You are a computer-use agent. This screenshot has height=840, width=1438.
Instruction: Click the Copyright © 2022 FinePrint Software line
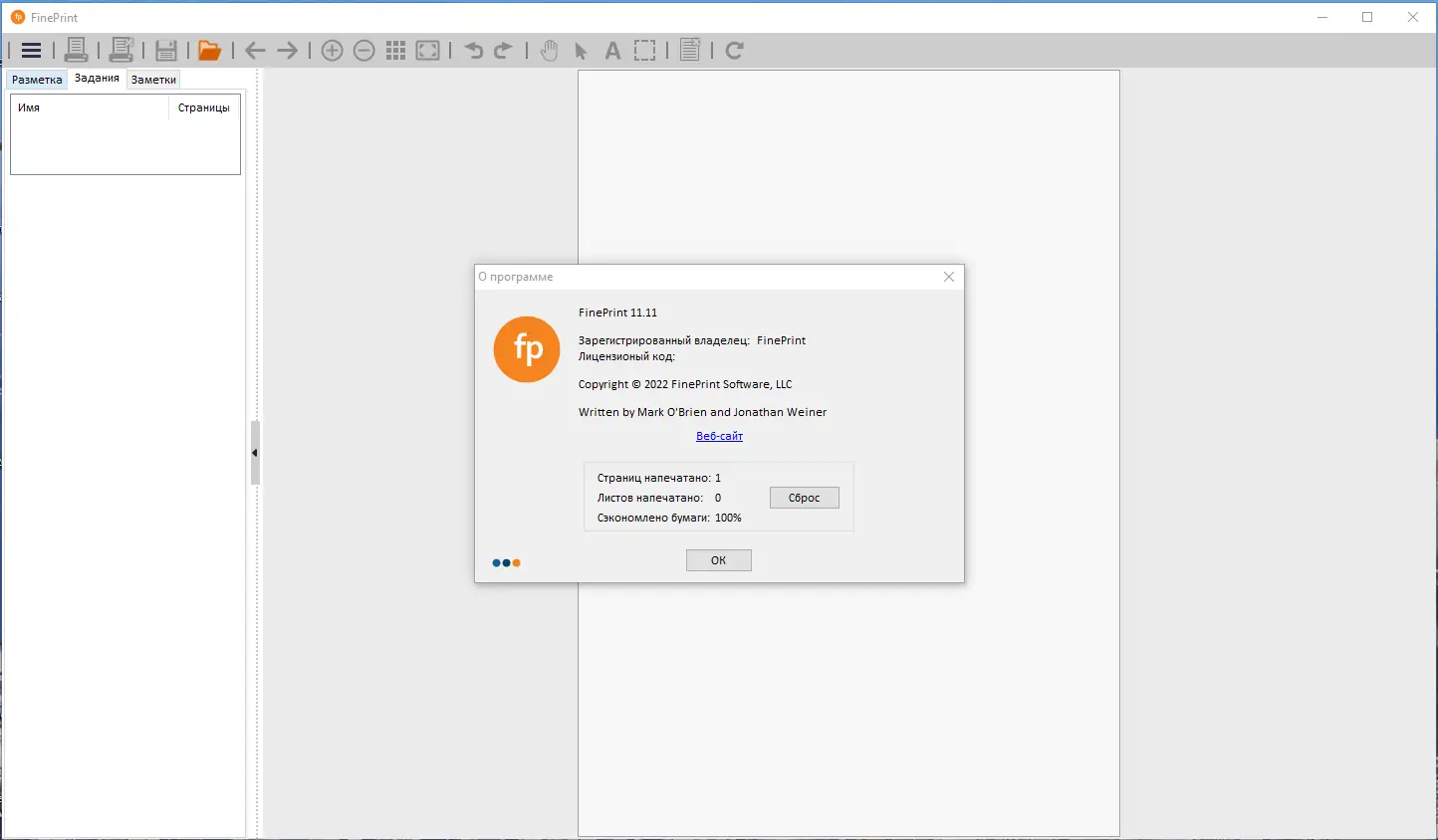(685, 384)
